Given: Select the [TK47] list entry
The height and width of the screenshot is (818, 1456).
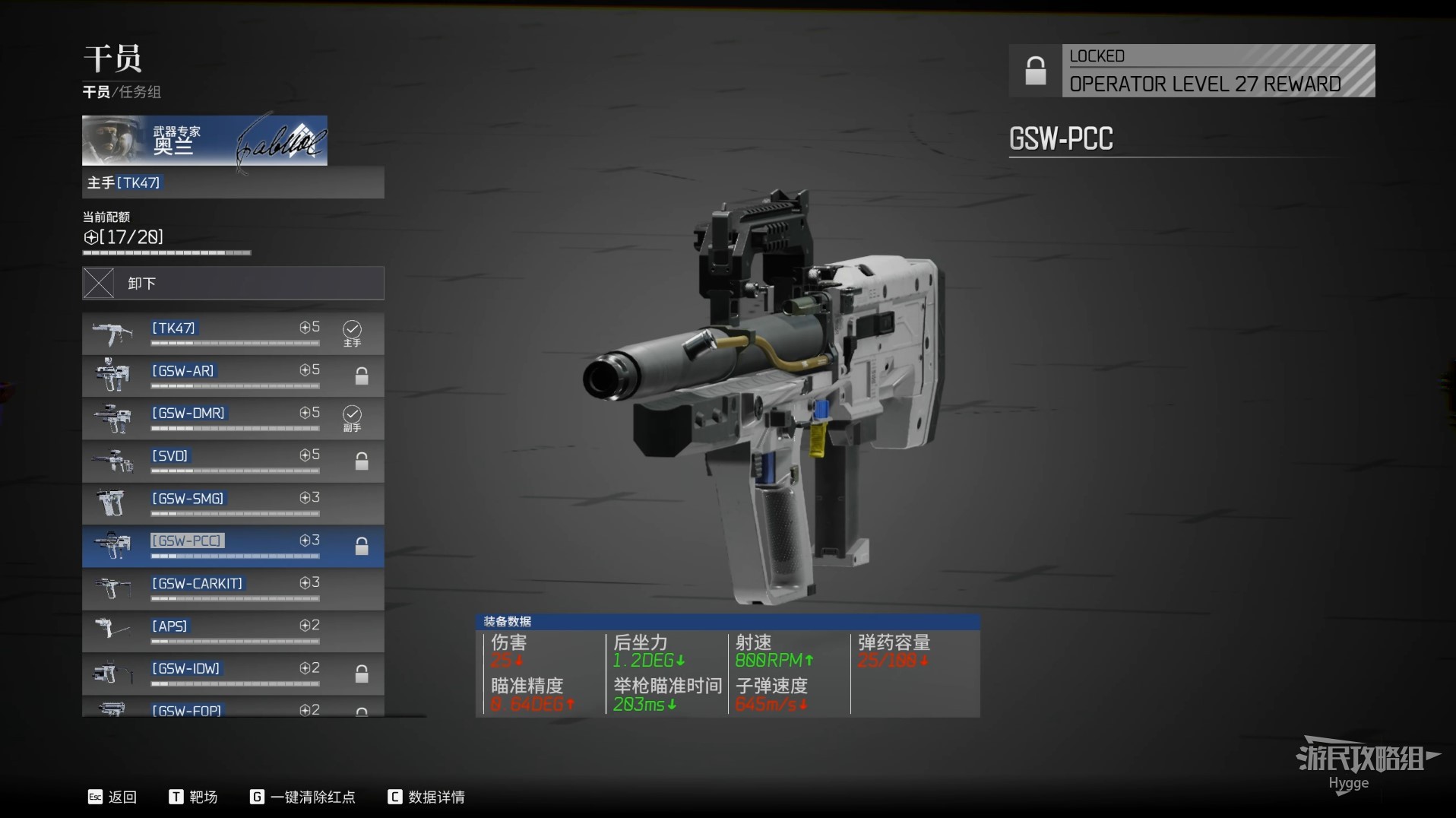Looking at the screenshot, I should pyautogui.click(x=233, y=333).
